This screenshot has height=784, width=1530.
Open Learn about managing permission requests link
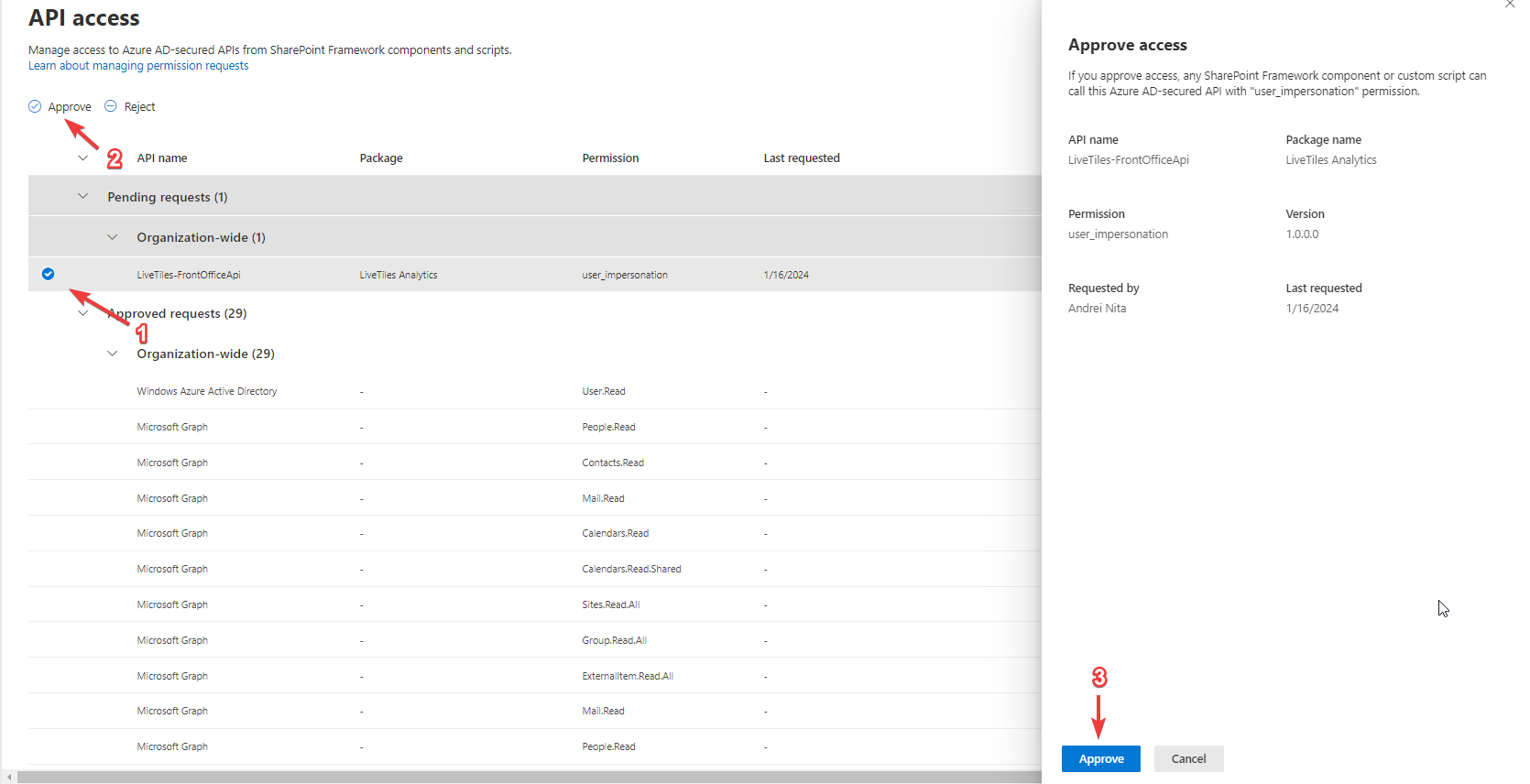tap(138, 66)
